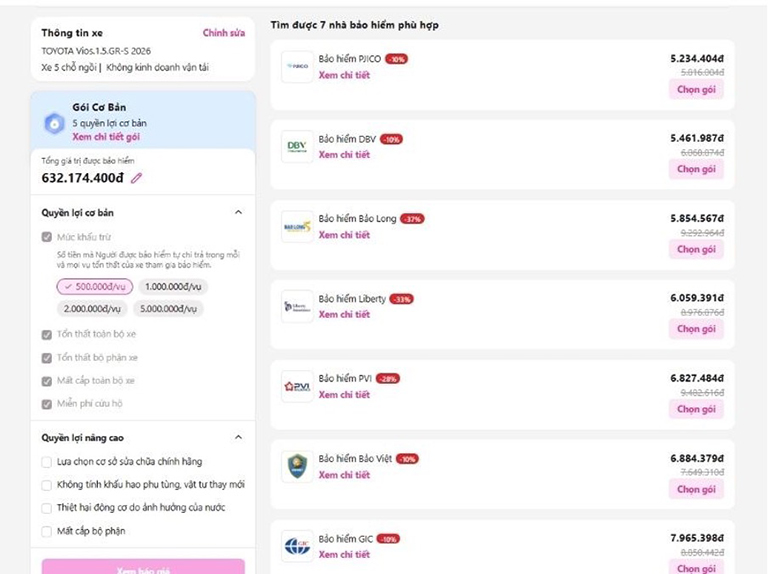Click Chọn gói for the DBV plan
The height and width of the screenshot is (574, 768).
click(x=696, y=169)
